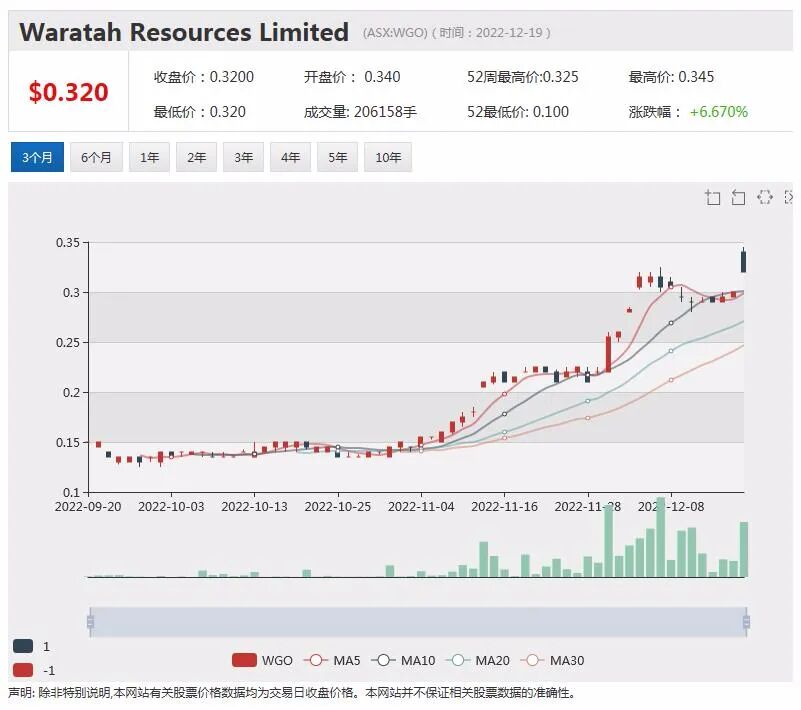Toggle the WGO candlestick series legend

tap(262, 660)
